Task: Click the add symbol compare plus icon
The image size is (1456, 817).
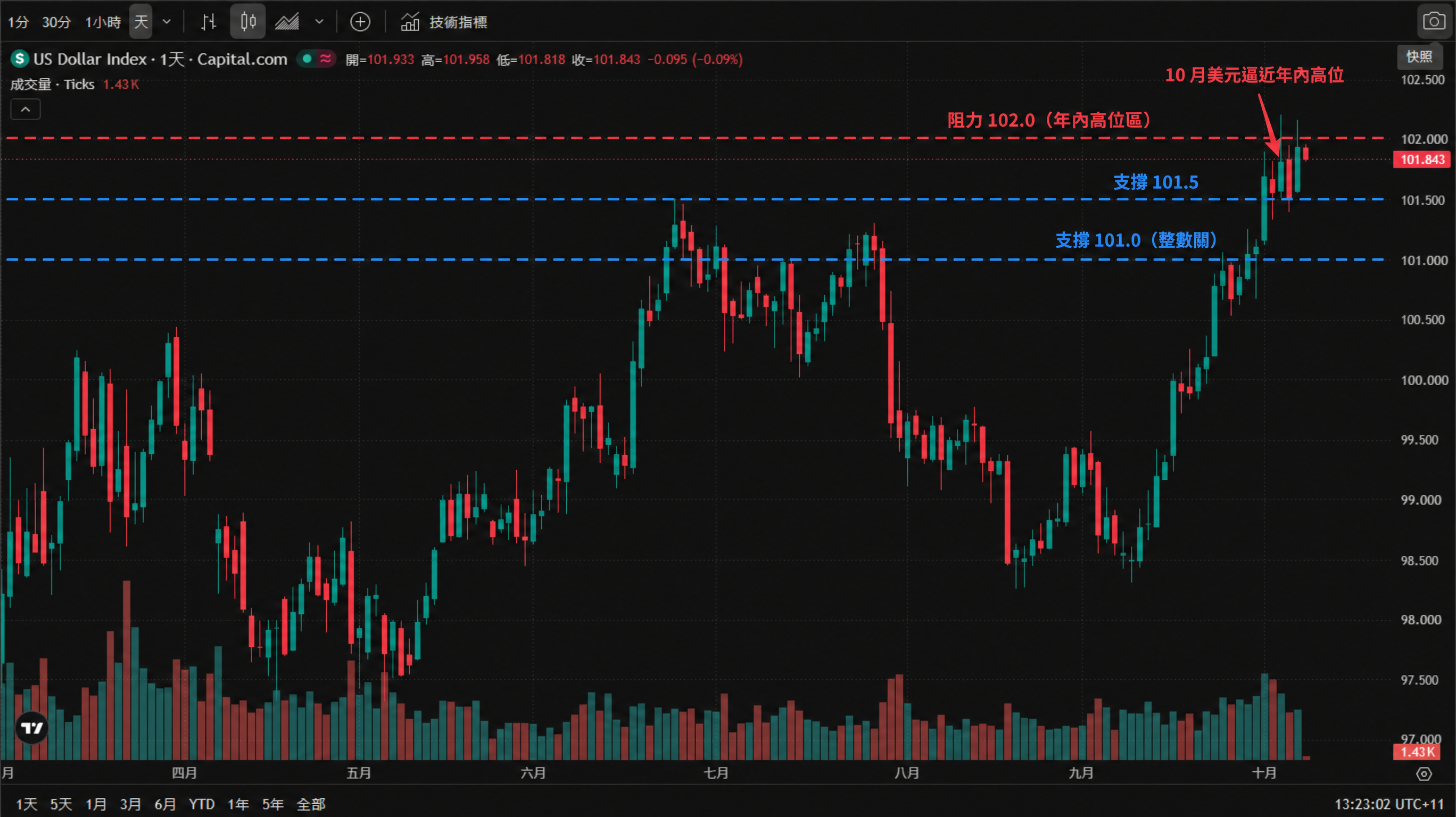Action: point(360,22)
